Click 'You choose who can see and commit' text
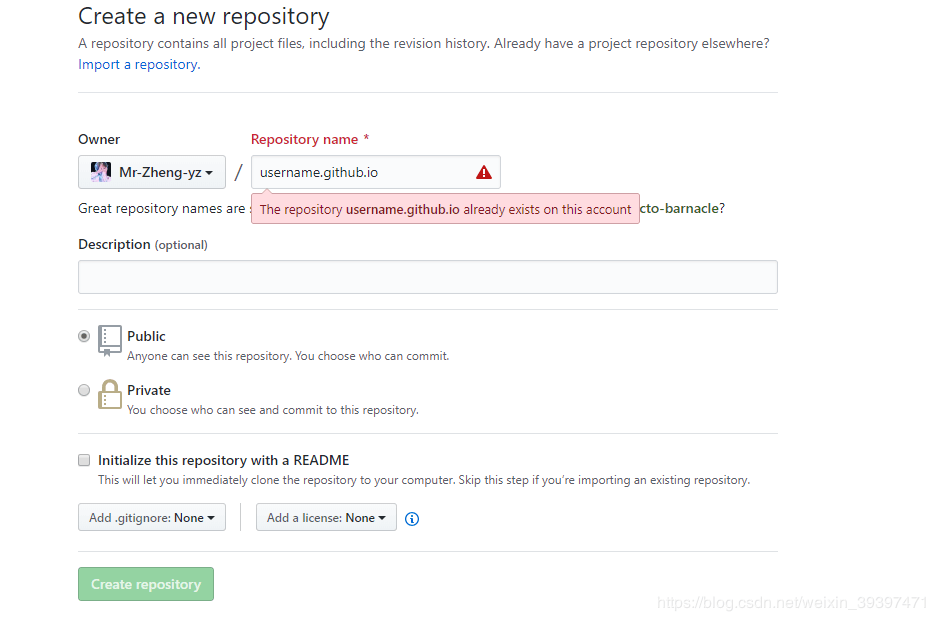Image resolution: width=935 pixels, height=621 pixels. point(273,410)
